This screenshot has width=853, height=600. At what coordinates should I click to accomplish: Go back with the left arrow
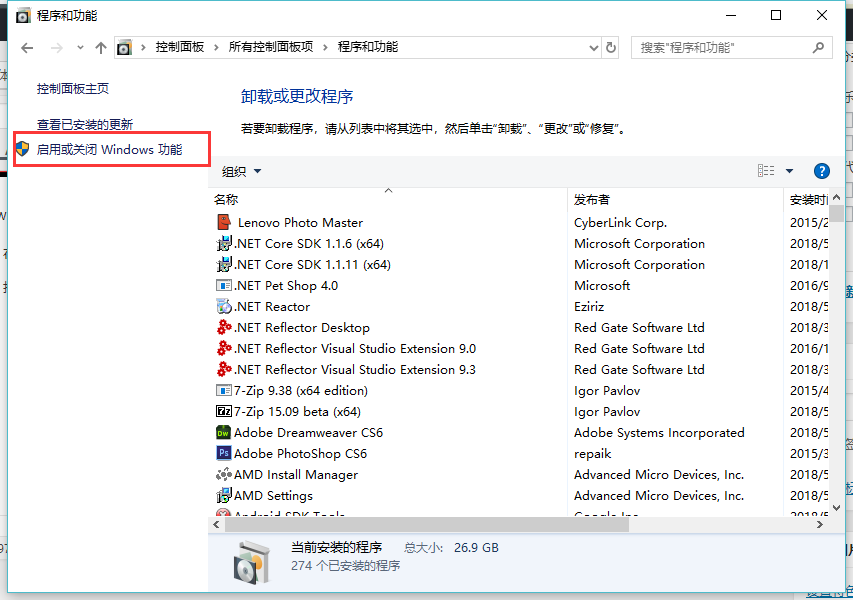tap(27, 48)
